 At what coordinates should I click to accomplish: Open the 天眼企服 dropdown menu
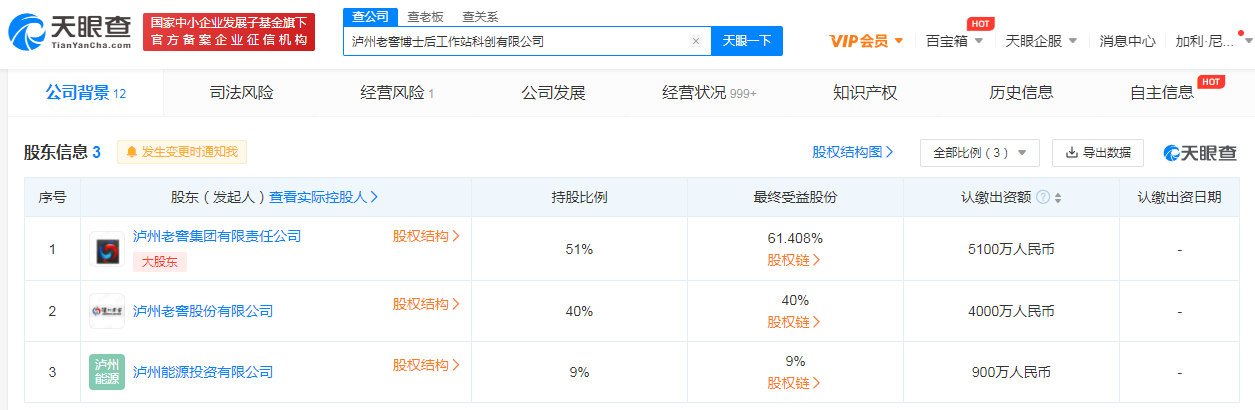(1041, 41)
